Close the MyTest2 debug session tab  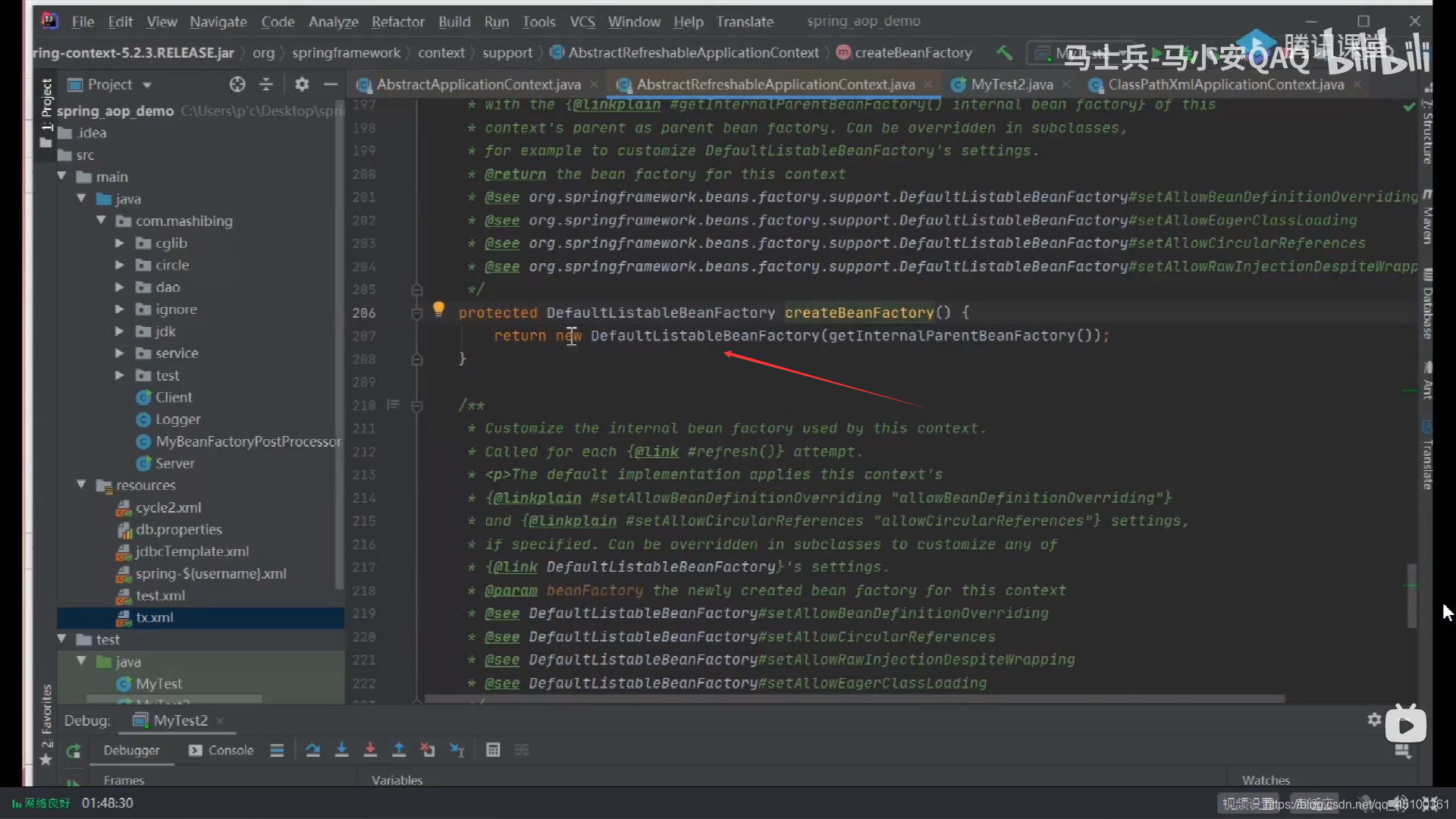pyautogui.click(x=220, y=720)
